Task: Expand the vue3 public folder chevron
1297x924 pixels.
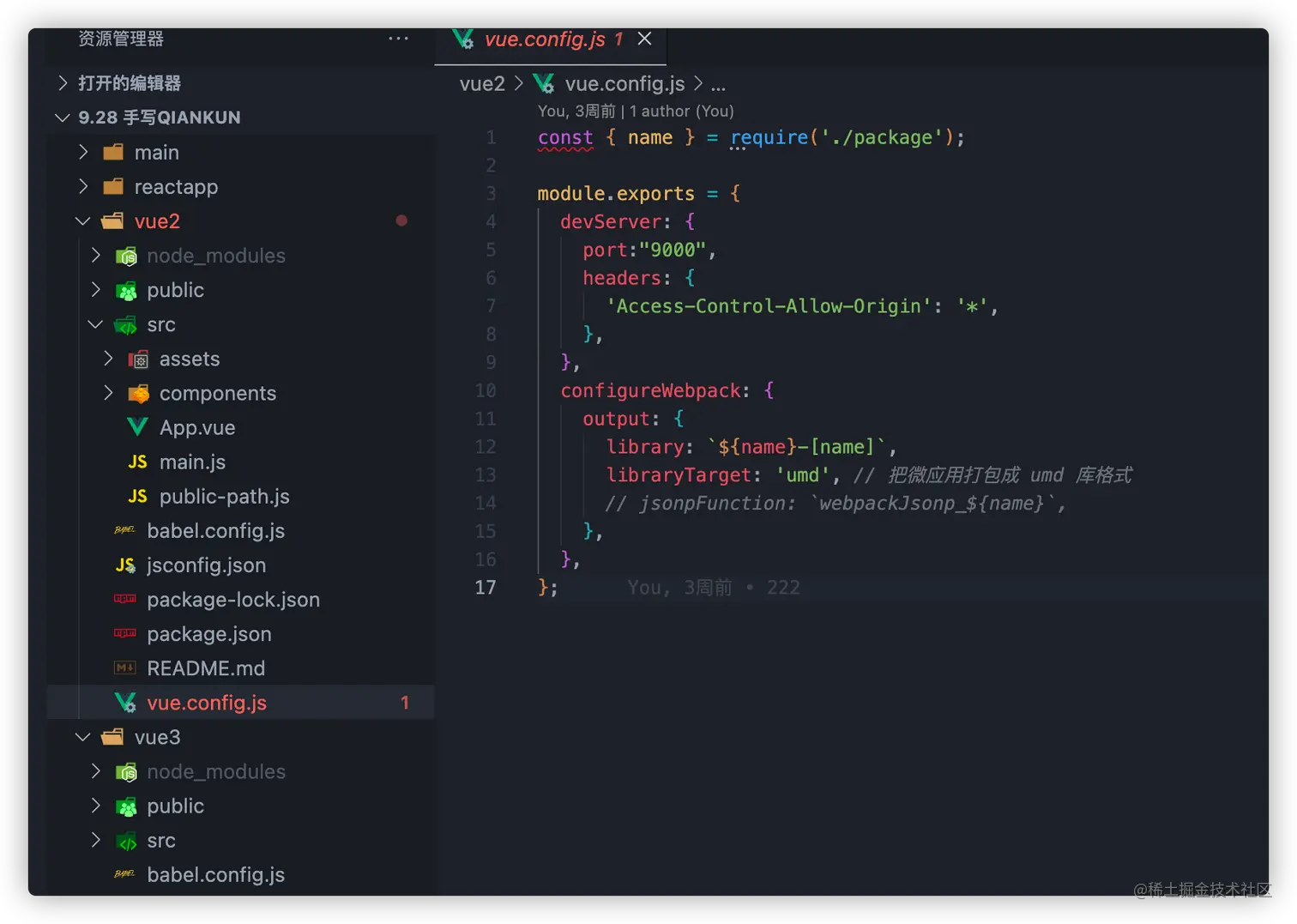Action: [95, 806]
